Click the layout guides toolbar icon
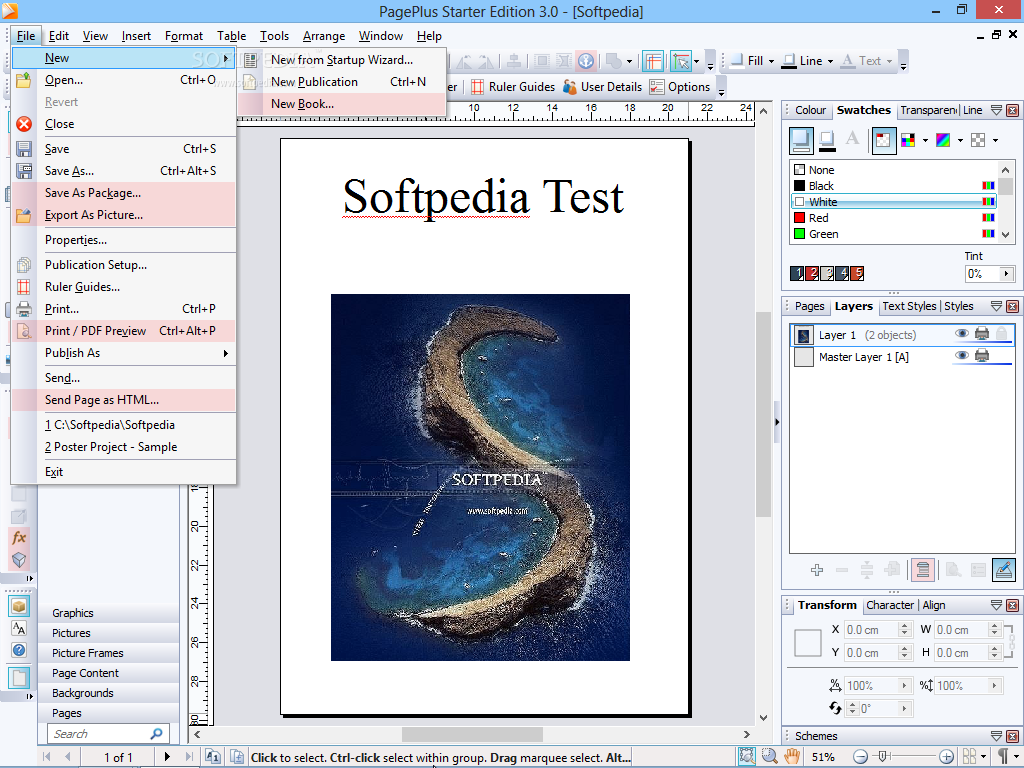 click(x=653, y=61)
